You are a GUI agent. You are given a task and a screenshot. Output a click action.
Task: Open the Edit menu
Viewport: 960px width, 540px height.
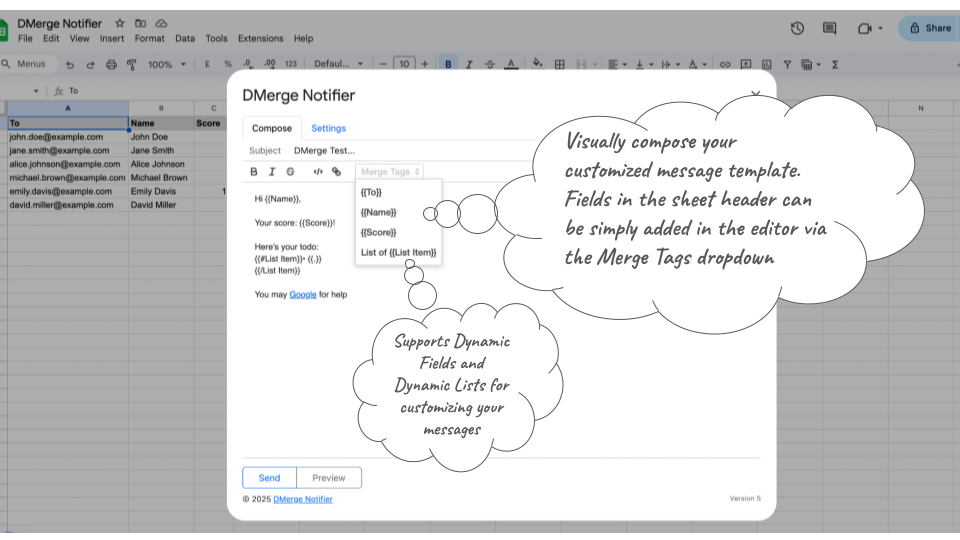(x=51, y=38)
